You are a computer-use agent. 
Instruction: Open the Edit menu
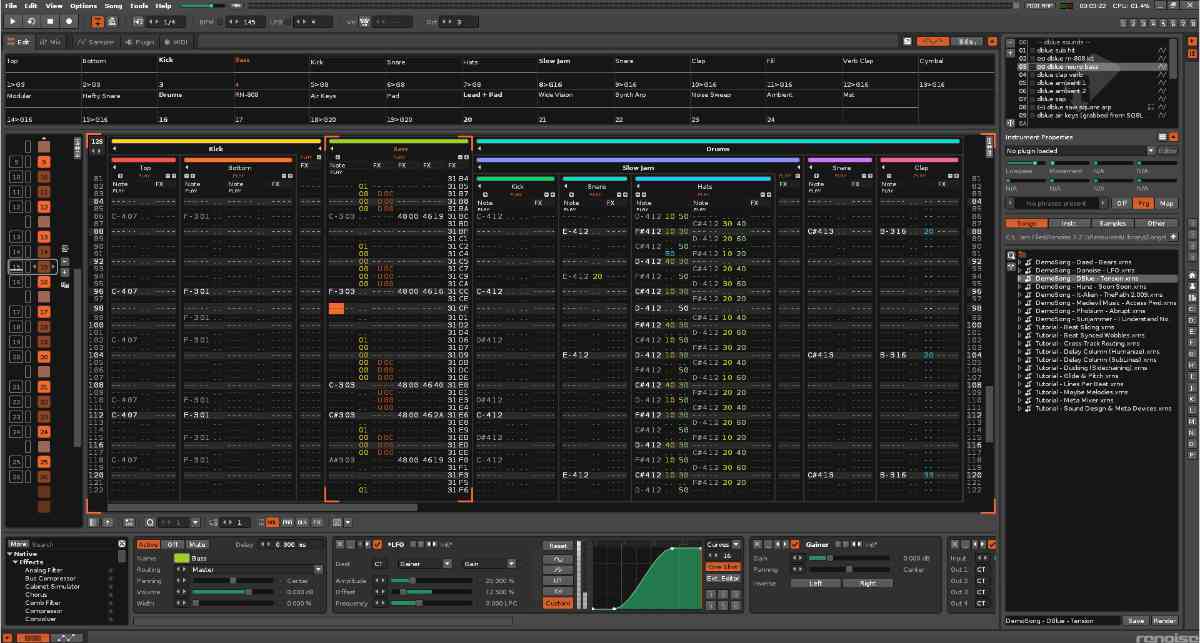32,6
